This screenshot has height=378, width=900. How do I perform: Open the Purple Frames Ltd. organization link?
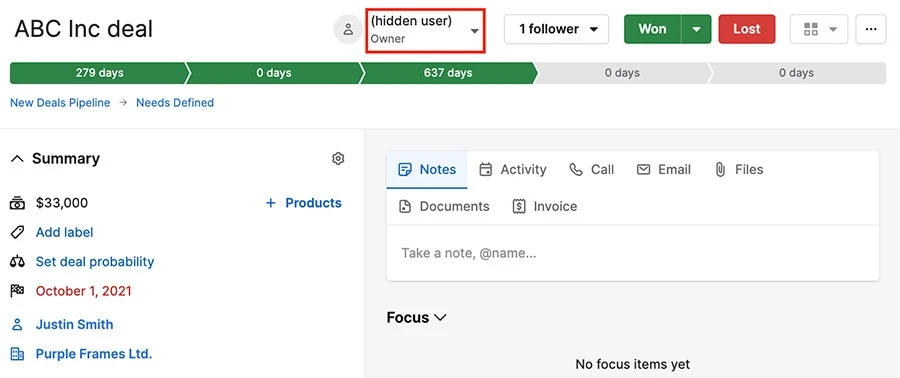(x=94, y=354)
